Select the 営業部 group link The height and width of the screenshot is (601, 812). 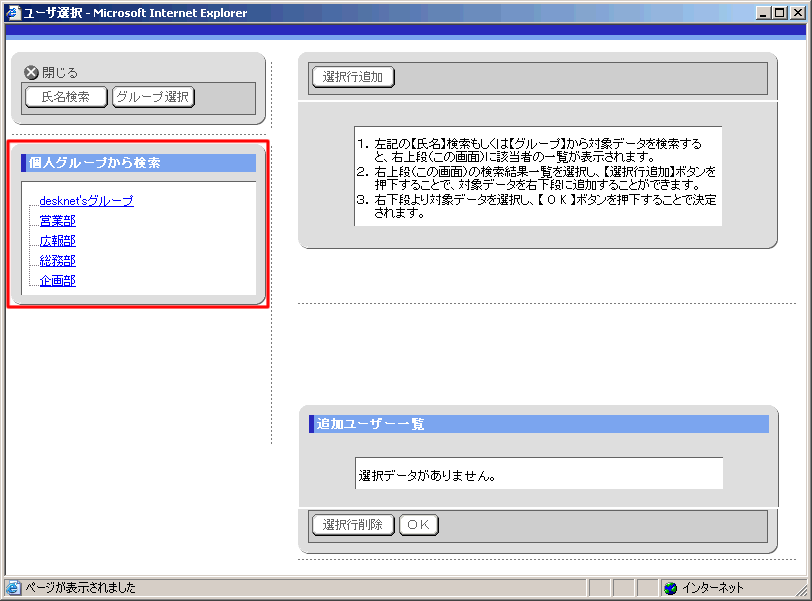pos(57,221)
